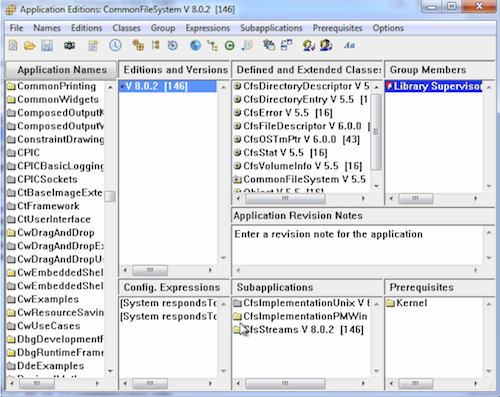The height and width of the screenshot is (397, 500).
Task: Click the circular clock-arrow toolbar icon
Action: click(173, 45)
